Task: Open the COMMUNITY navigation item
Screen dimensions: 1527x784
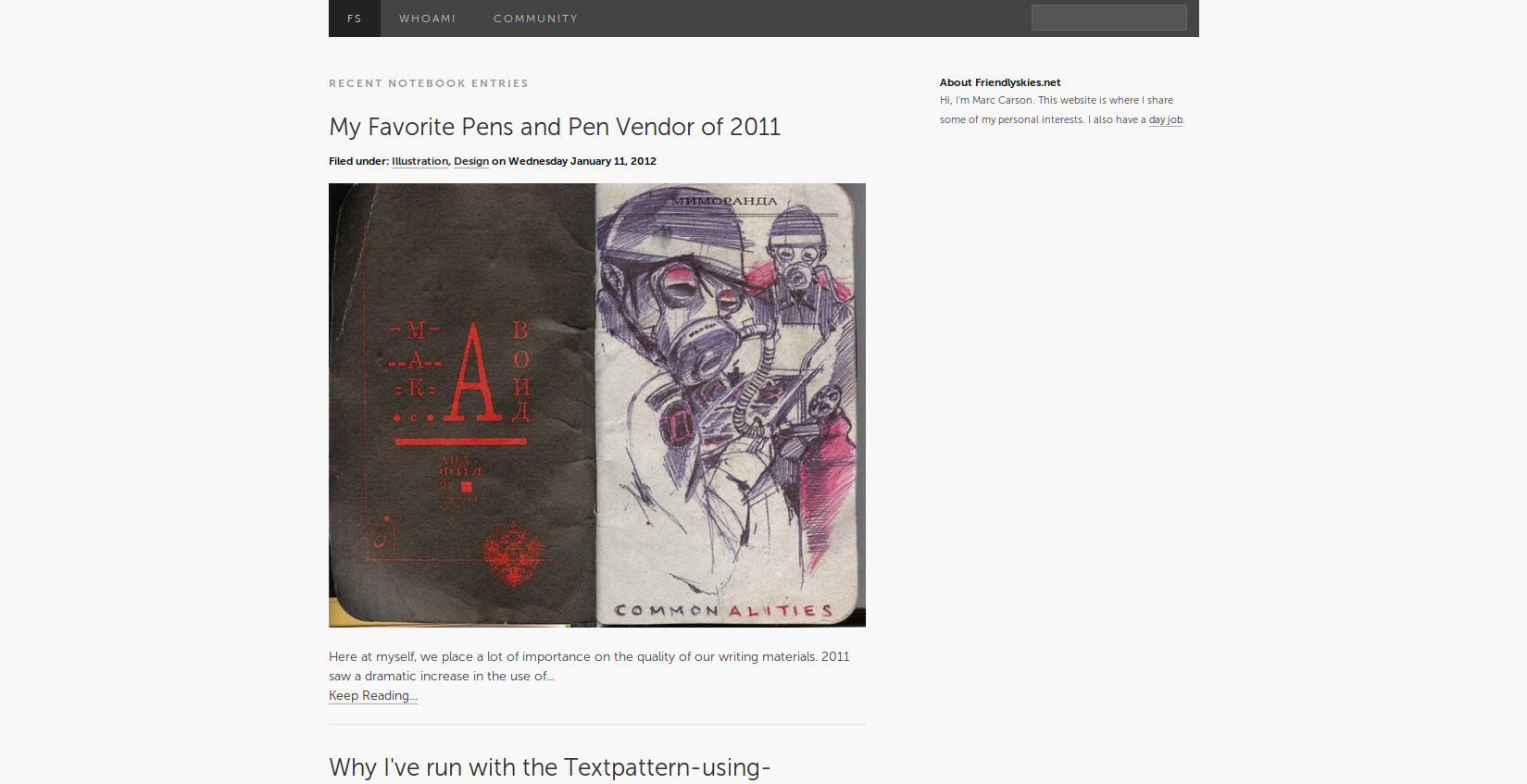Action: click(x=535, y=19)
